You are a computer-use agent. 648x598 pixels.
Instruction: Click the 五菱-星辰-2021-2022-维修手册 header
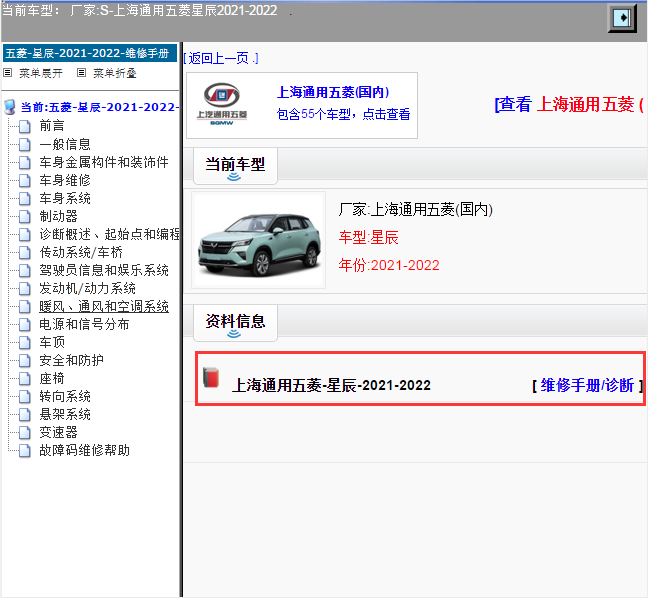pos(90,53)
